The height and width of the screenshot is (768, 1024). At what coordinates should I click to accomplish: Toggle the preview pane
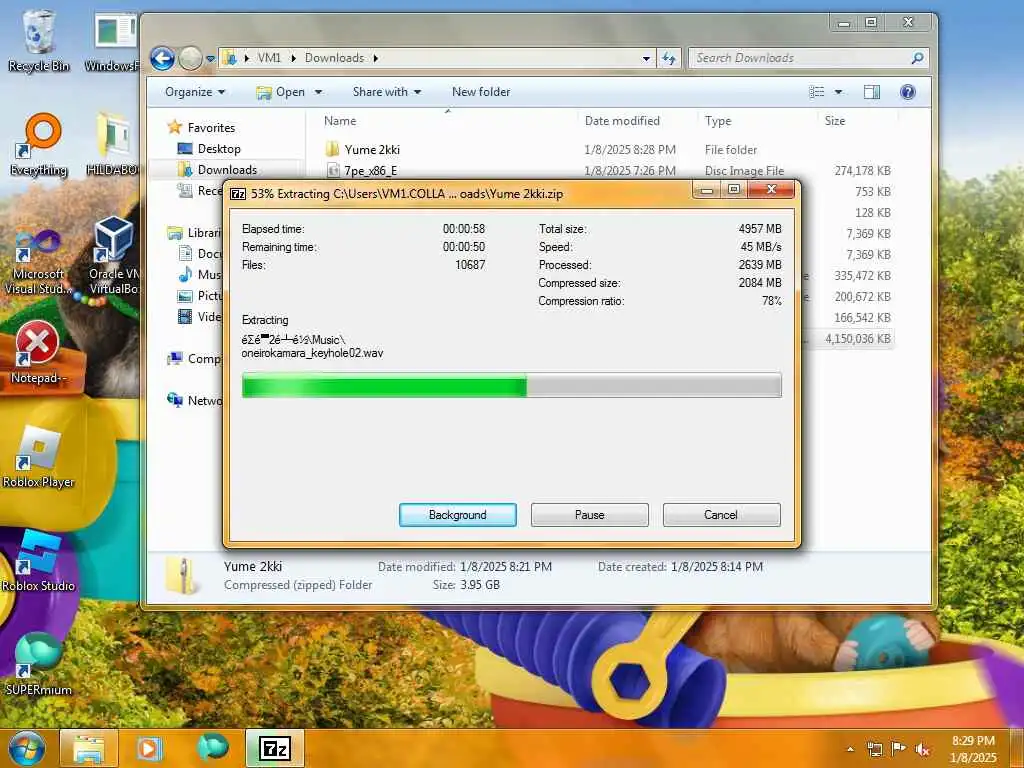872,92
